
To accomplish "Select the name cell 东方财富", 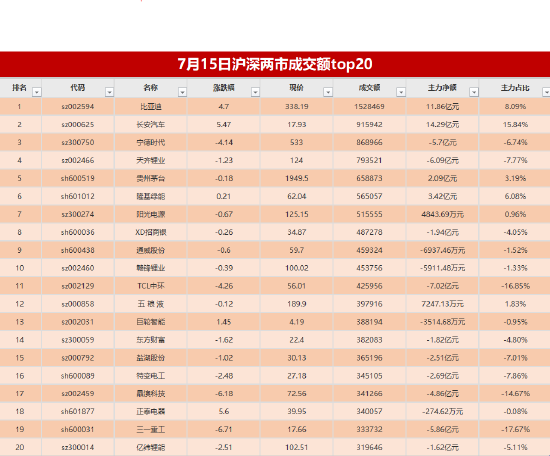I will [x=151, y=340].
